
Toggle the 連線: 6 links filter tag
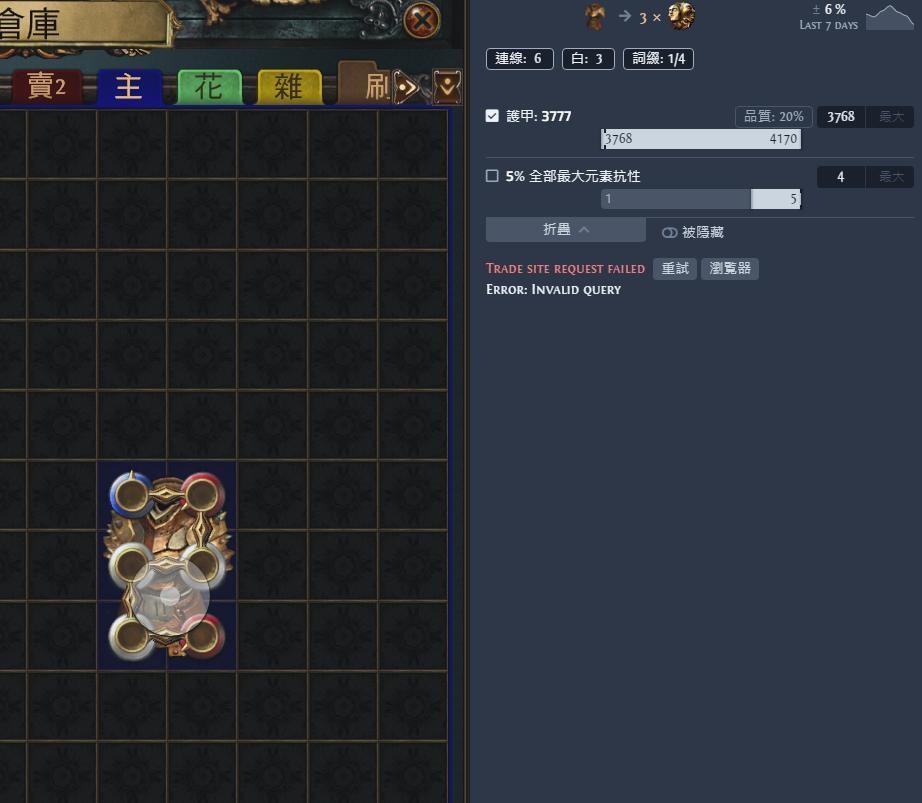[x=520, y=59]
